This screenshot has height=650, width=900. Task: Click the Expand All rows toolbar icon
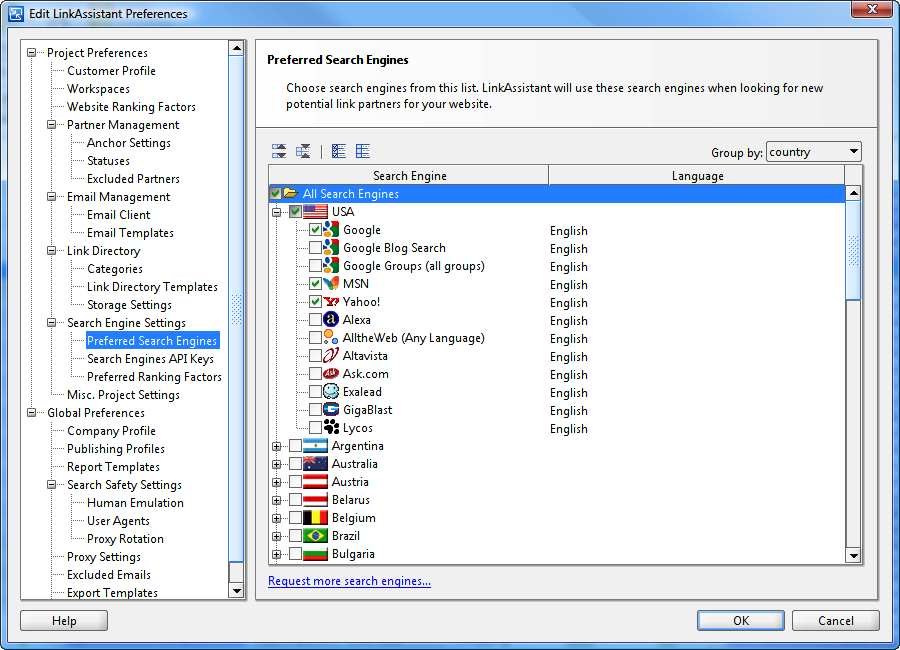click(279, 152)
